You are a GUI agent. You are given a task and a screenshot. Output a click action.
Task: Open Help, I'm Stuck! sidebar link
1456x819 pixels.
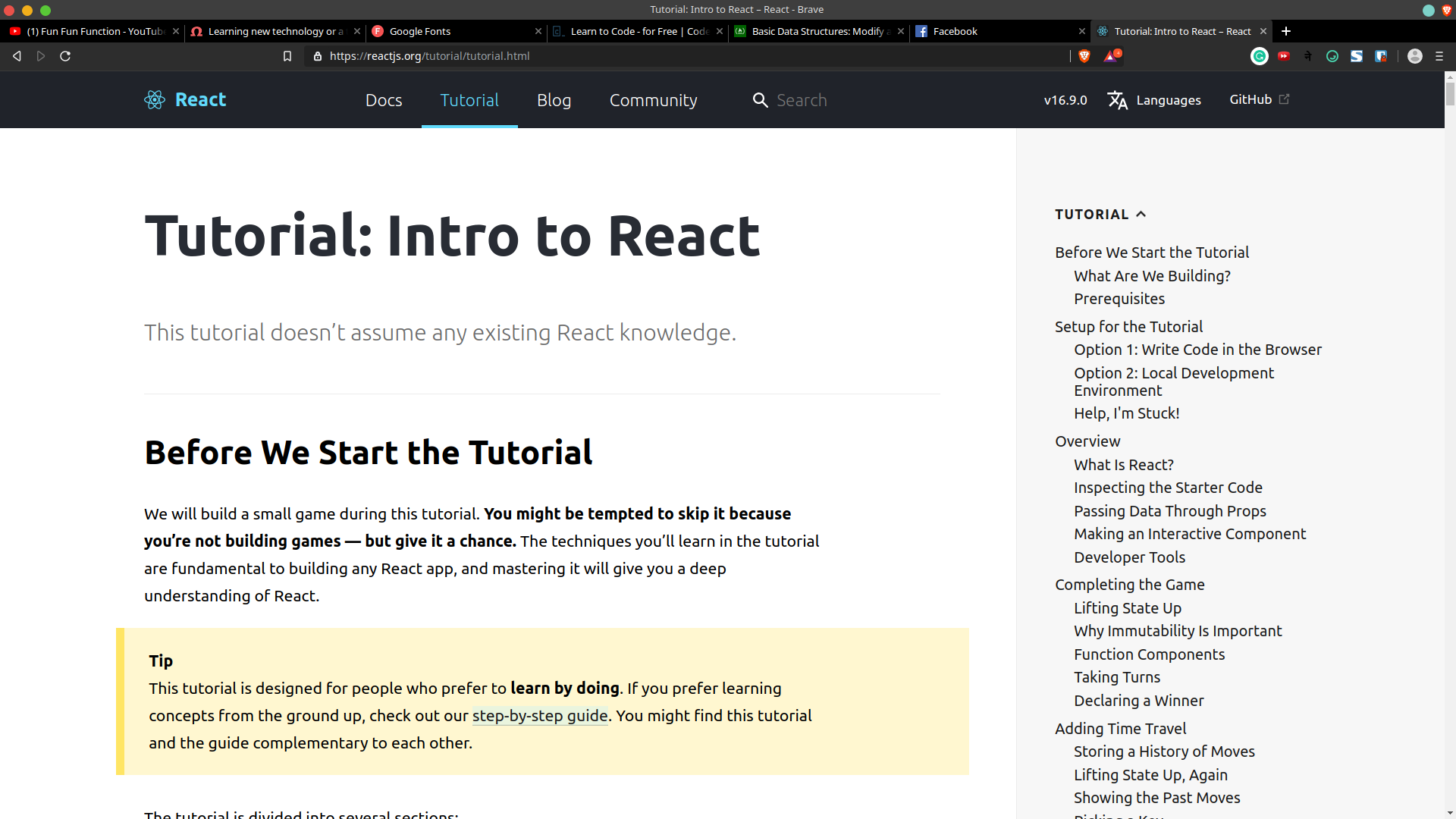click(1127, 413)
